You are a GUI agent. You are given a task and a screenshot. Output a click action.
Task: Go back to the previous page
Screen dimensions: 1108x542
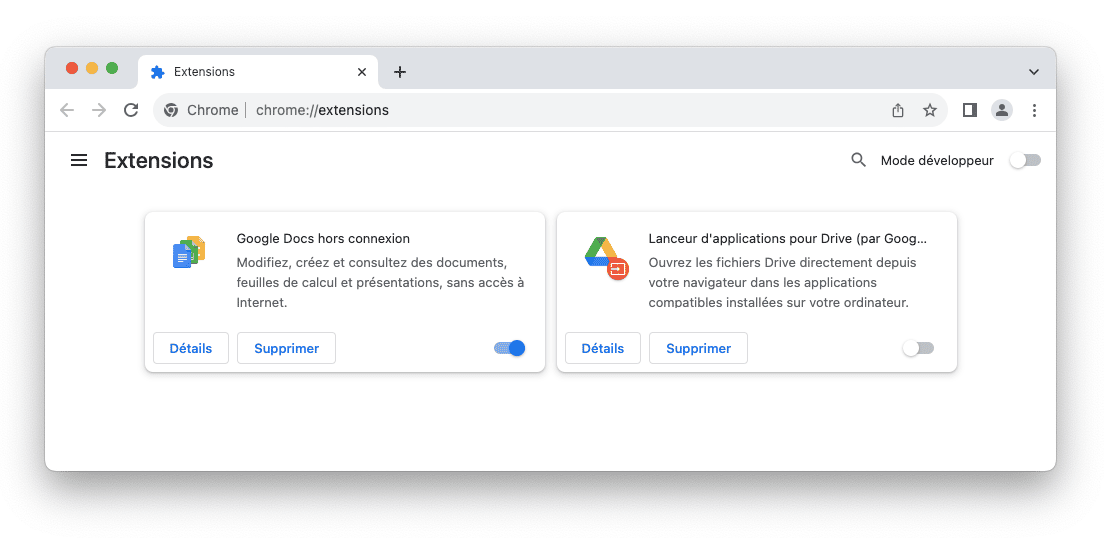coord(67,110)
